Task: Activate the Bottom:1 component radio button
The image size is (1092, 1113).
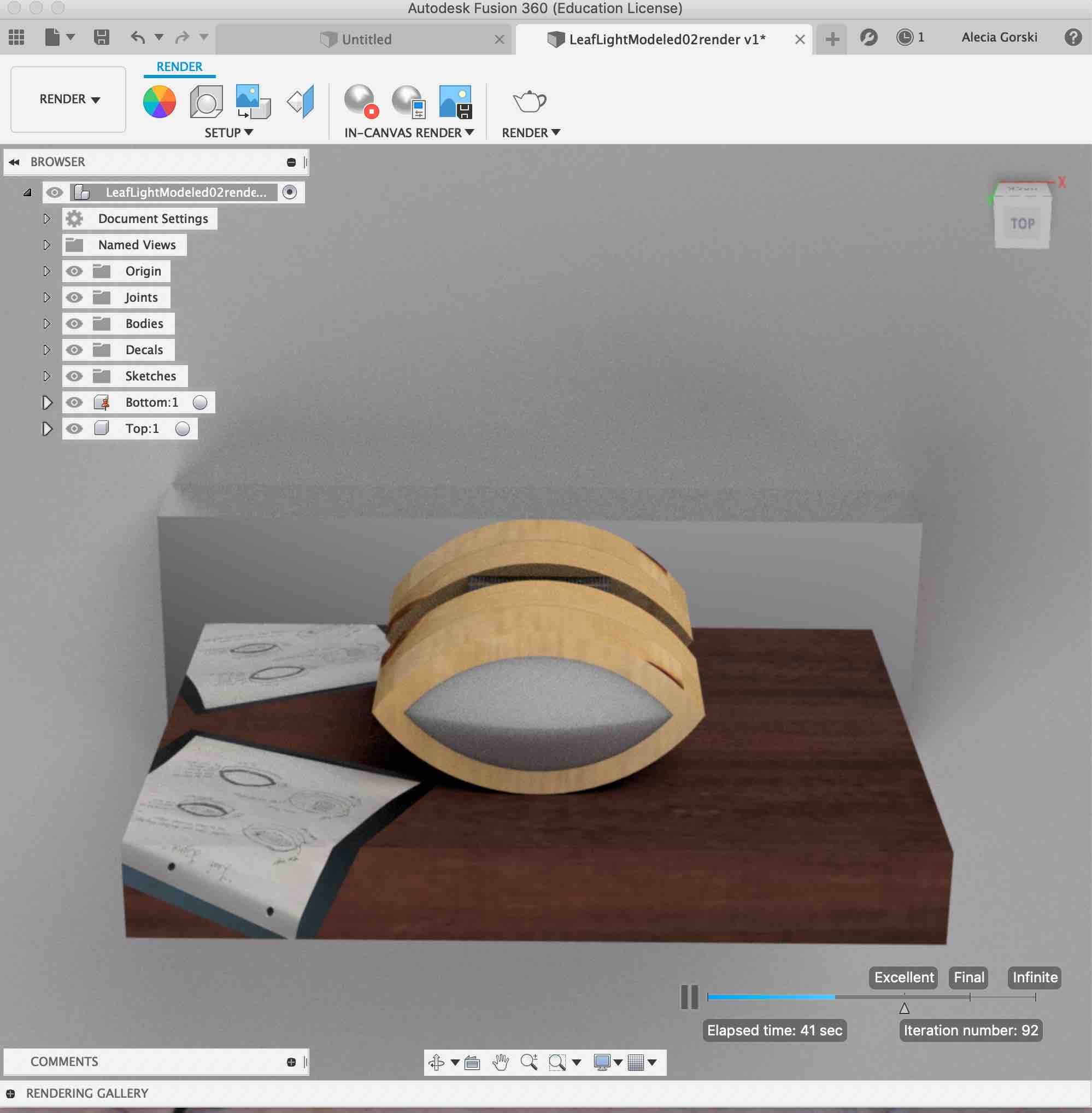Action: [200, 403]
